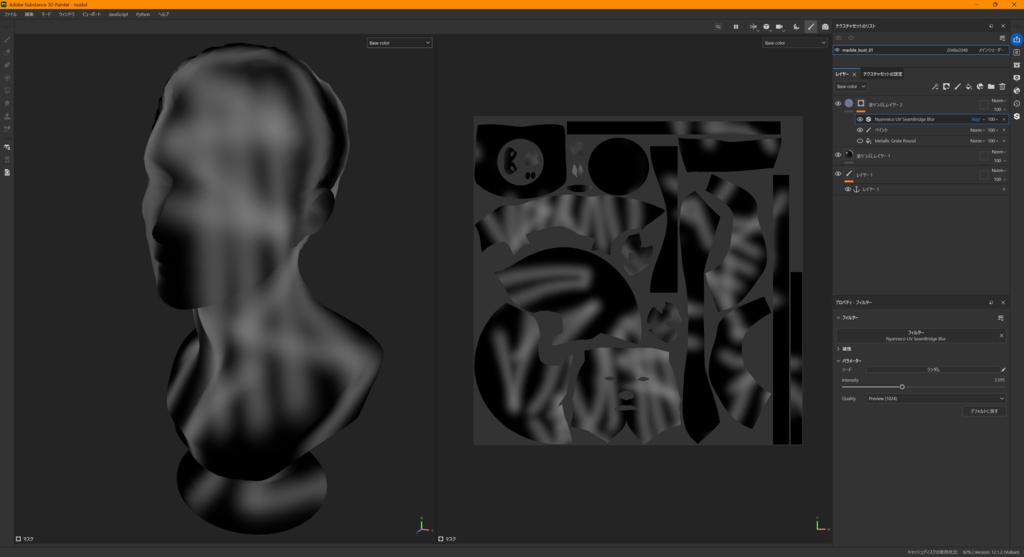Open the Base color channel dropdown in Layers
Screen dimensions: 1024x557
(851, 86)
